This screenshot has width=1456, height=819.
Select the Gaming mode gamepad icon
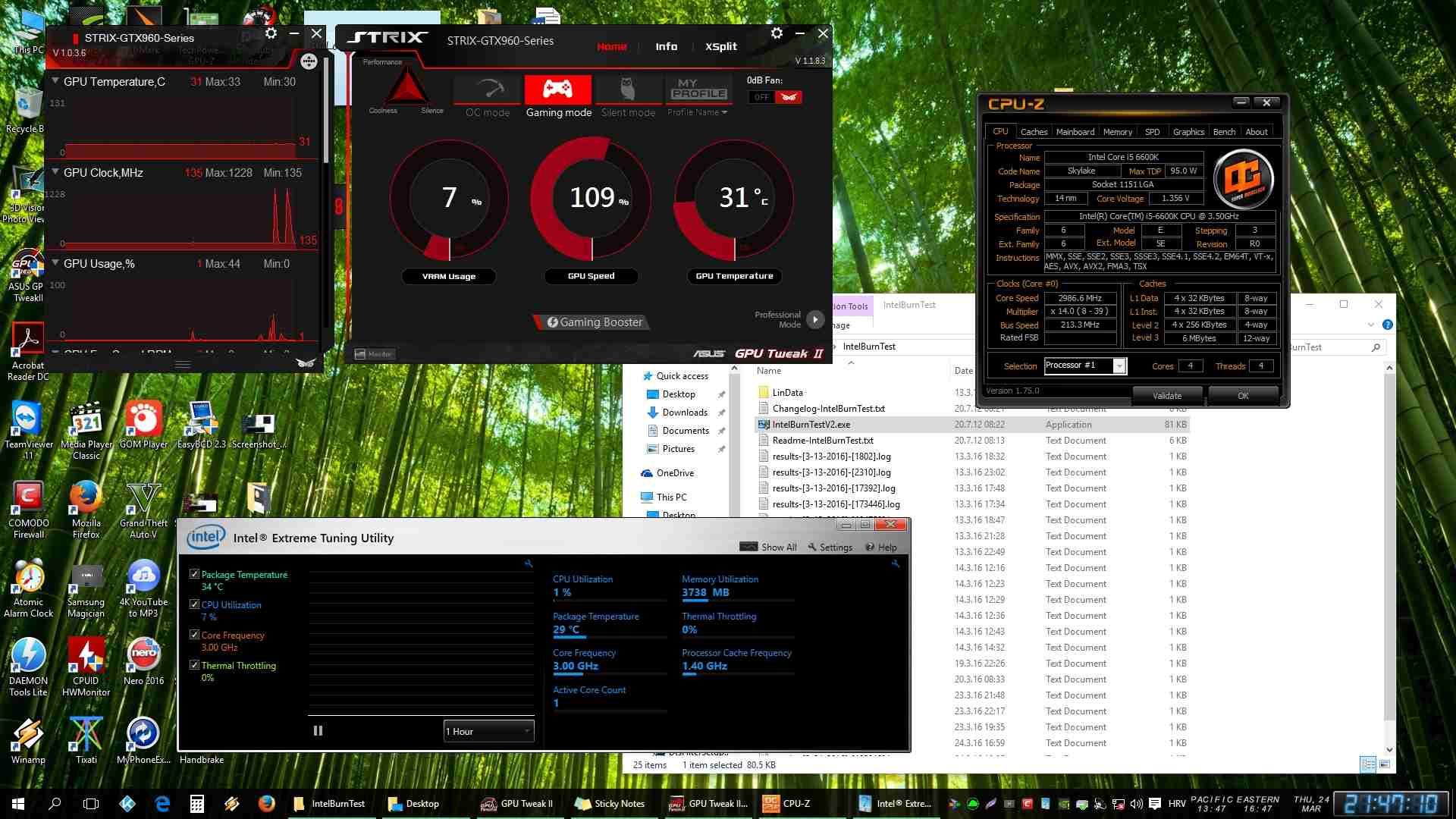pos(558,90)
